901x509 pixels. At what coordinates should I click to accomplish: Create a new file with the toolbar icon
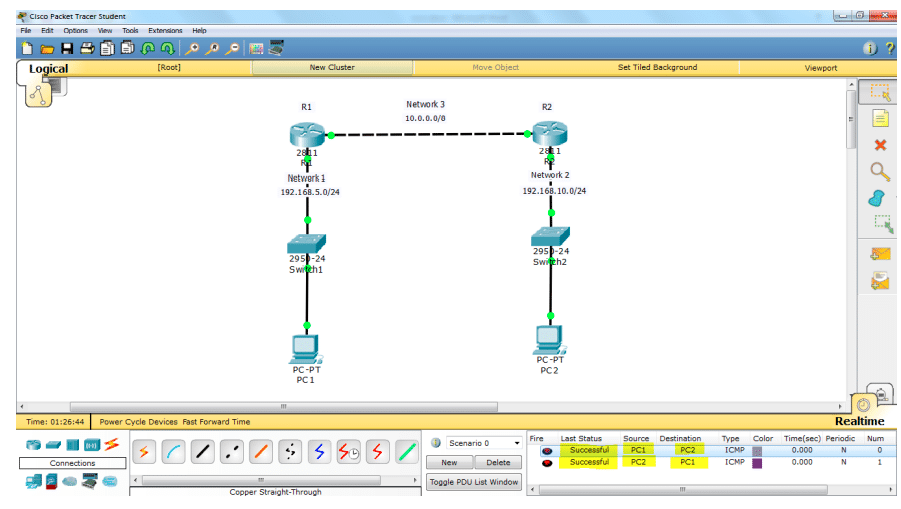click(x=27, y=48)
